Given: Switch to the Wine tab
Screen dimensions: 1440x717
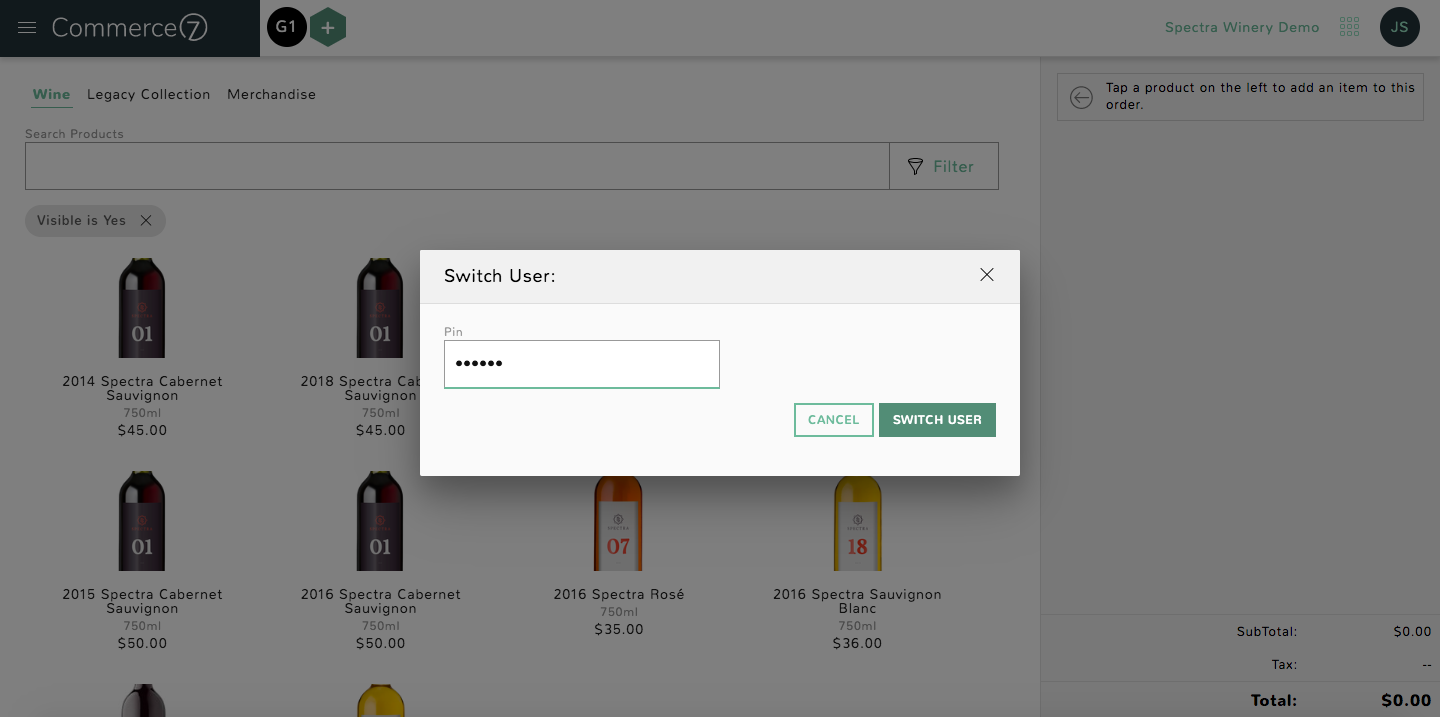Looking at the screenshot, I should point(52,95).
